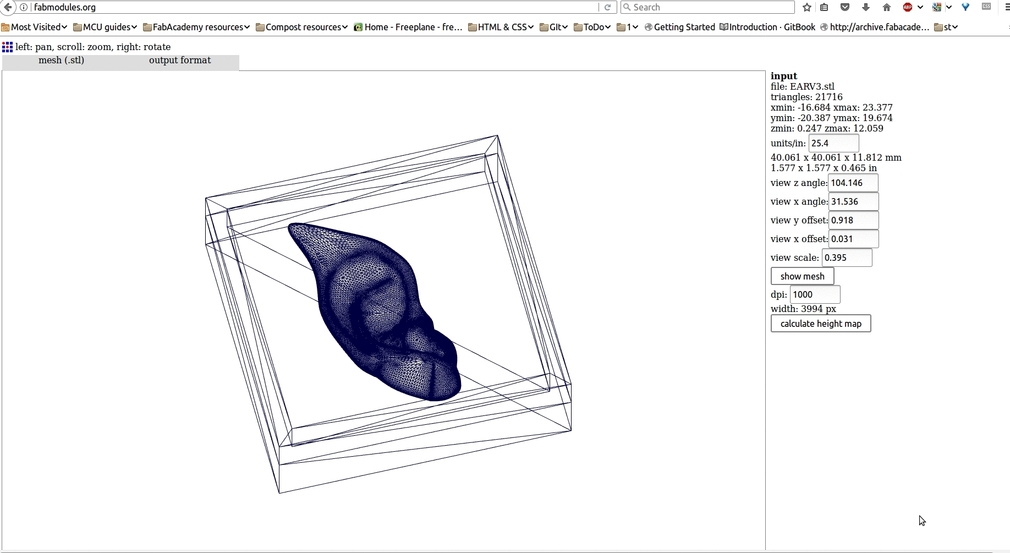The image size is (1010, 553).
Task: Click the Adblock Plus stop-sign icon
Action: pyautogui.click(x=908, y=7)
